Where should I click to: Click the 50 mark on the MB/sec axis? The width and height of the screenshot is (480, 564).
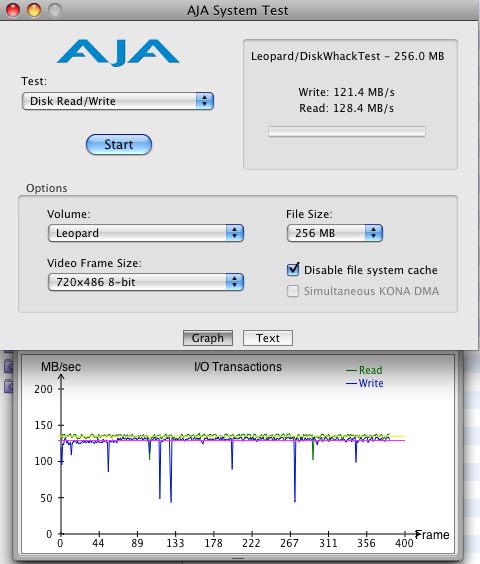46,498
